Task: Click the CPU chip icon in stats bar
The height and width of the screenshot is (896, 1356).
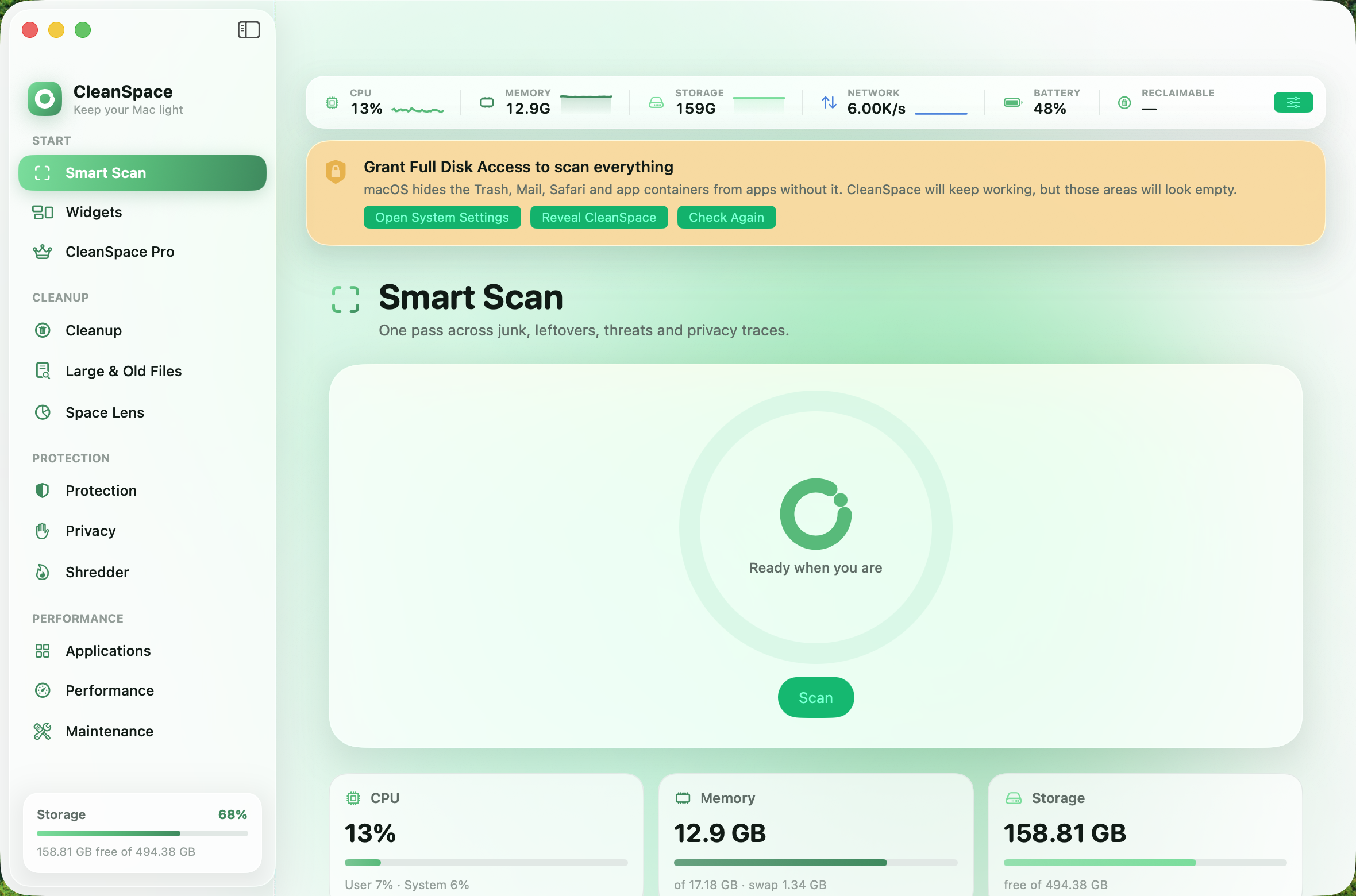Action: pyautogui.click(x=332, y=103)
